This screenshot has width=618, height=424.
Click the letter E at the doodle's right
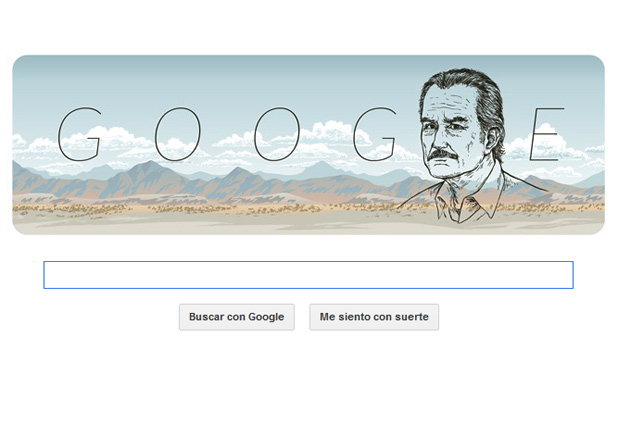click(547, 134)
